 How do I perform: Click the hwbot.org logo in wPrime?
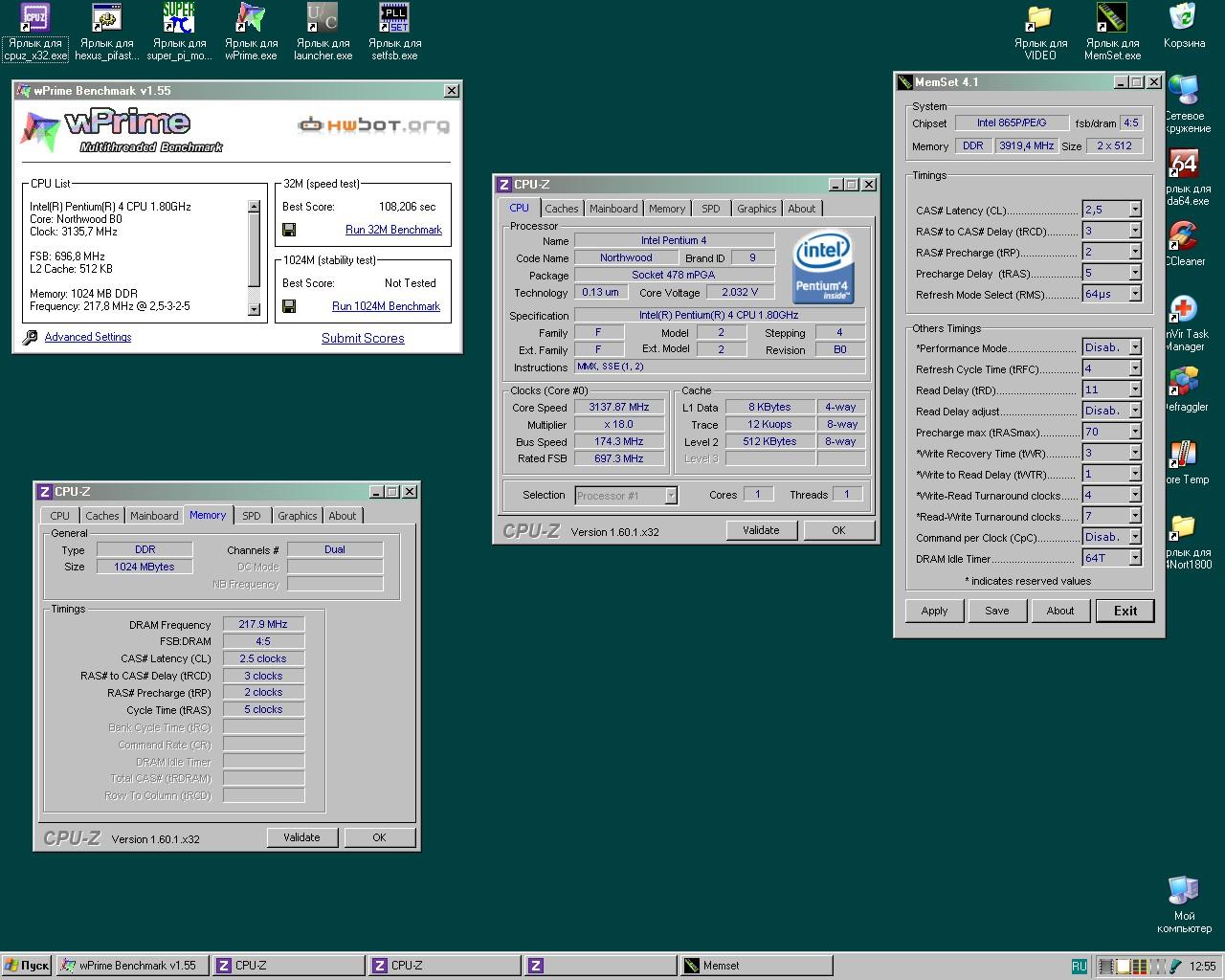[373, 125]
